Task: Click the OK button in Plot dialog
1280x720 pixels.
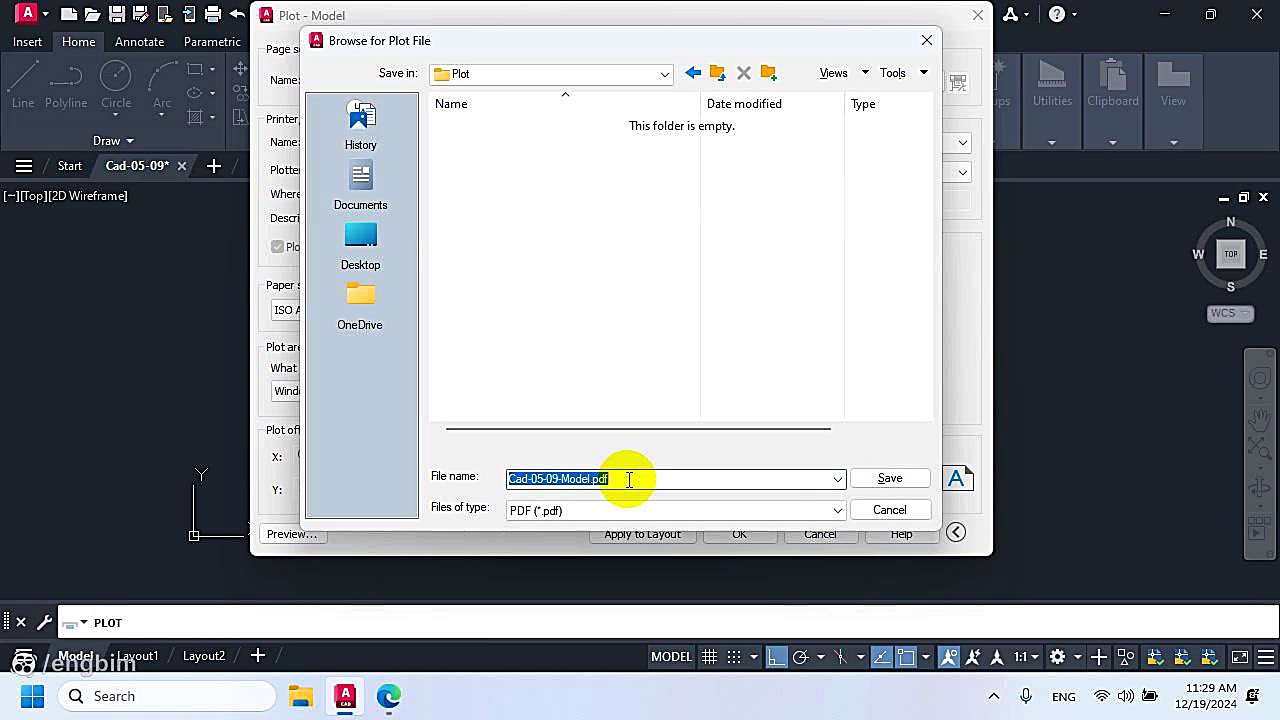Action: click(x=739, y=535)
